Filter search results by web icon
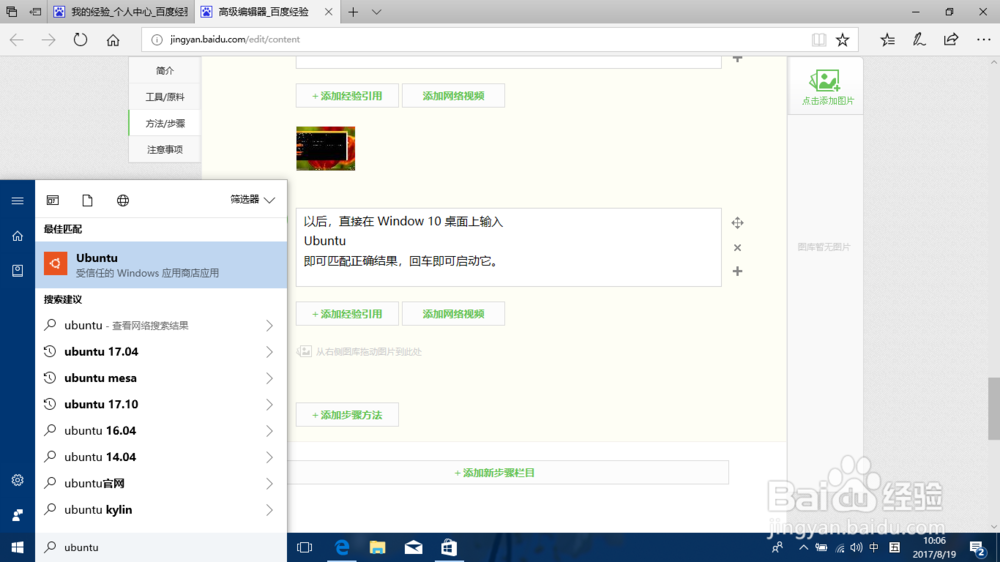 coord(123,200)
